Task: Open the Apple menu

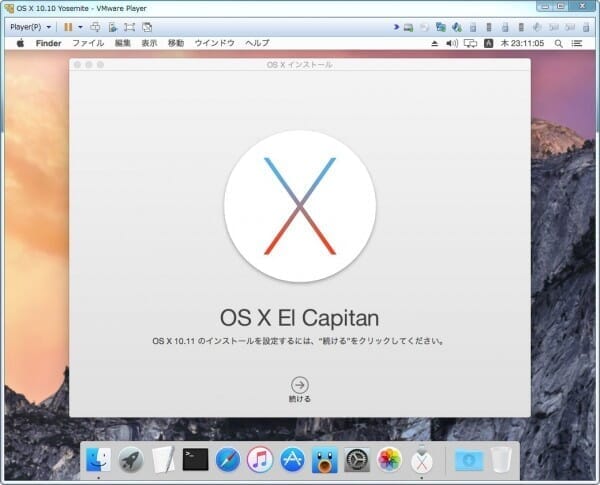Action: tap(20, 44)
